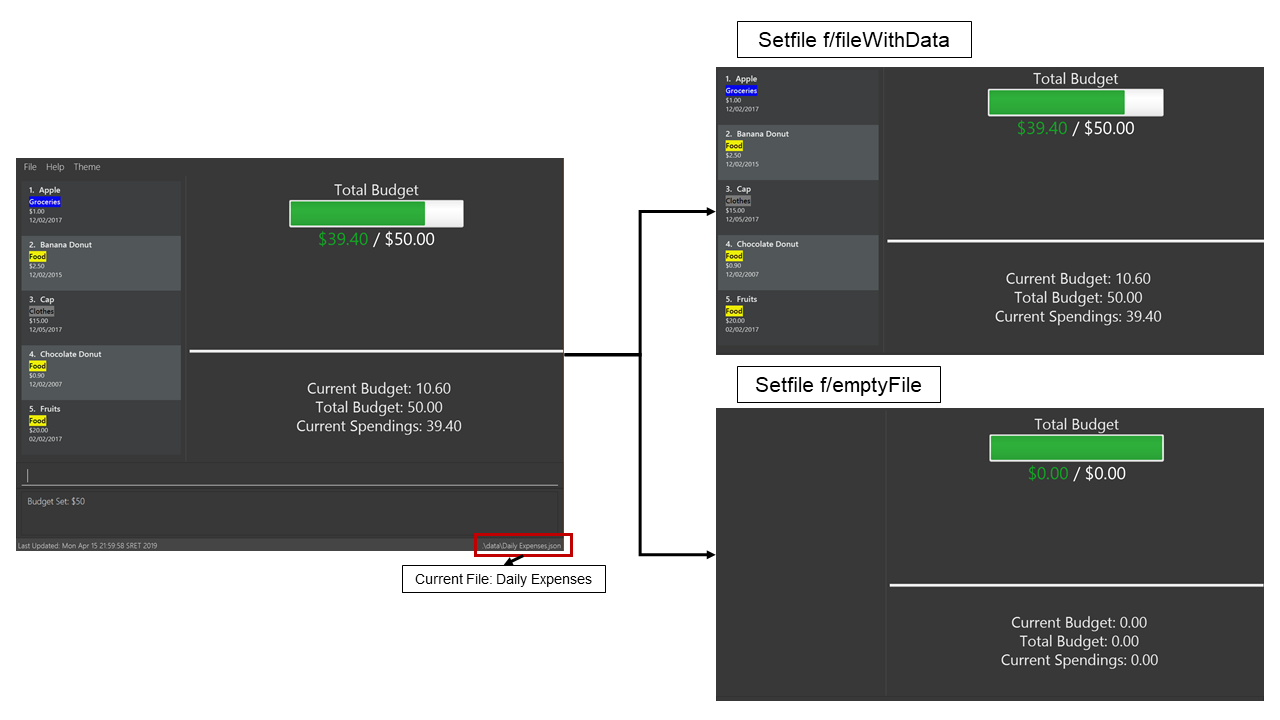Image resolution: width=1280 pixels, height=720 pixels.
Task: Select Chocolate Donut expense in the menu-bar window
Action: click(x=101, y=373)
